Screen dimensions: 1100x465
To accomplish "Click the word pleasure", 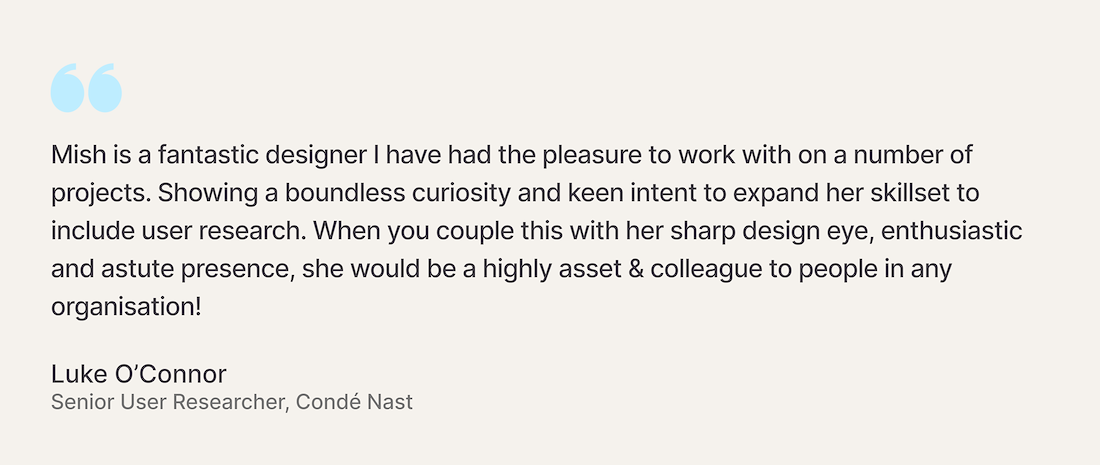I will (593, 155).
